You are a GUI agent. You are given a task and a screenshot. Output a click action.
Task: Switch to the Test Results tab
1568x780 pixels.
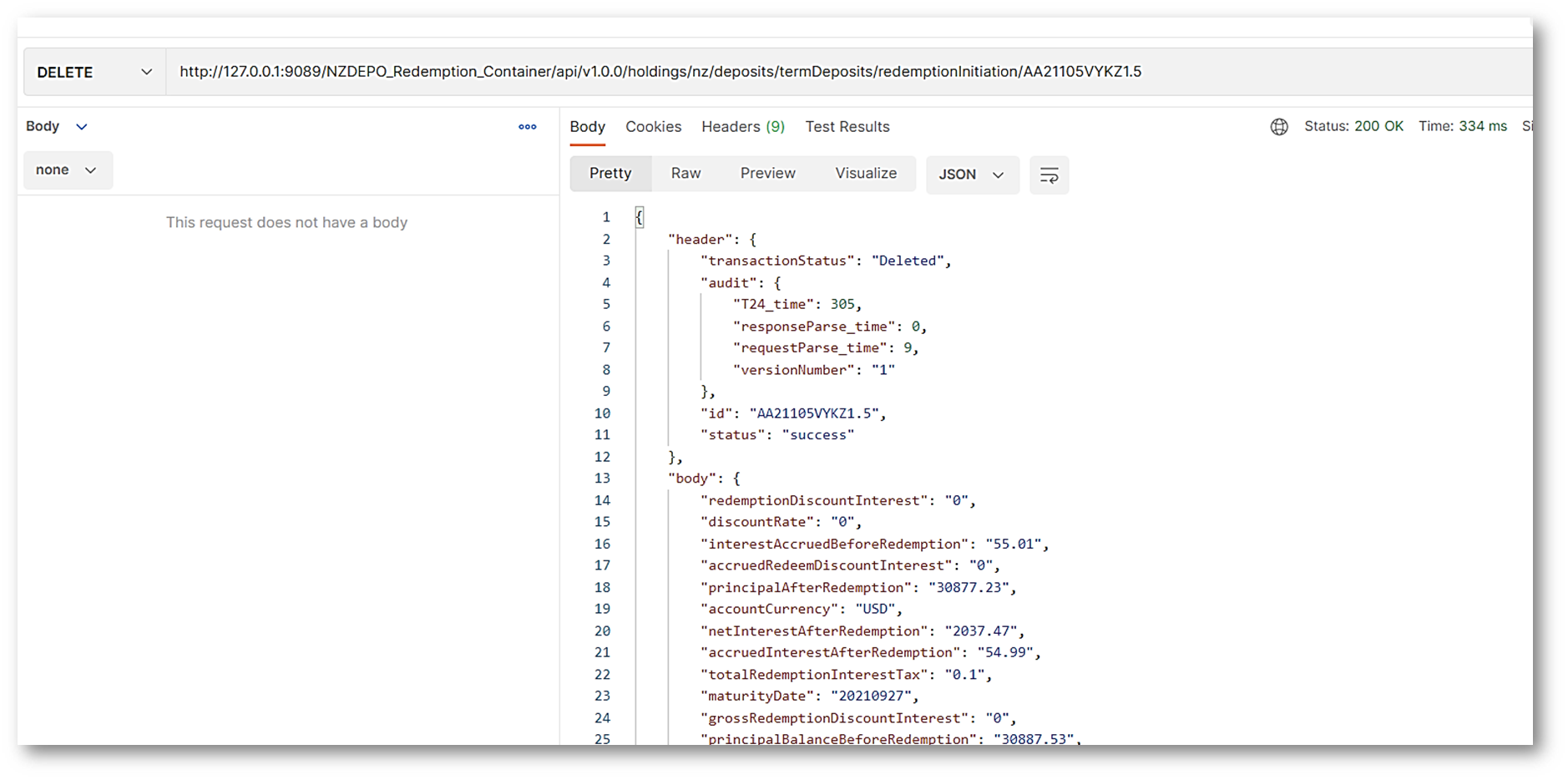click(x=847, y=127)
